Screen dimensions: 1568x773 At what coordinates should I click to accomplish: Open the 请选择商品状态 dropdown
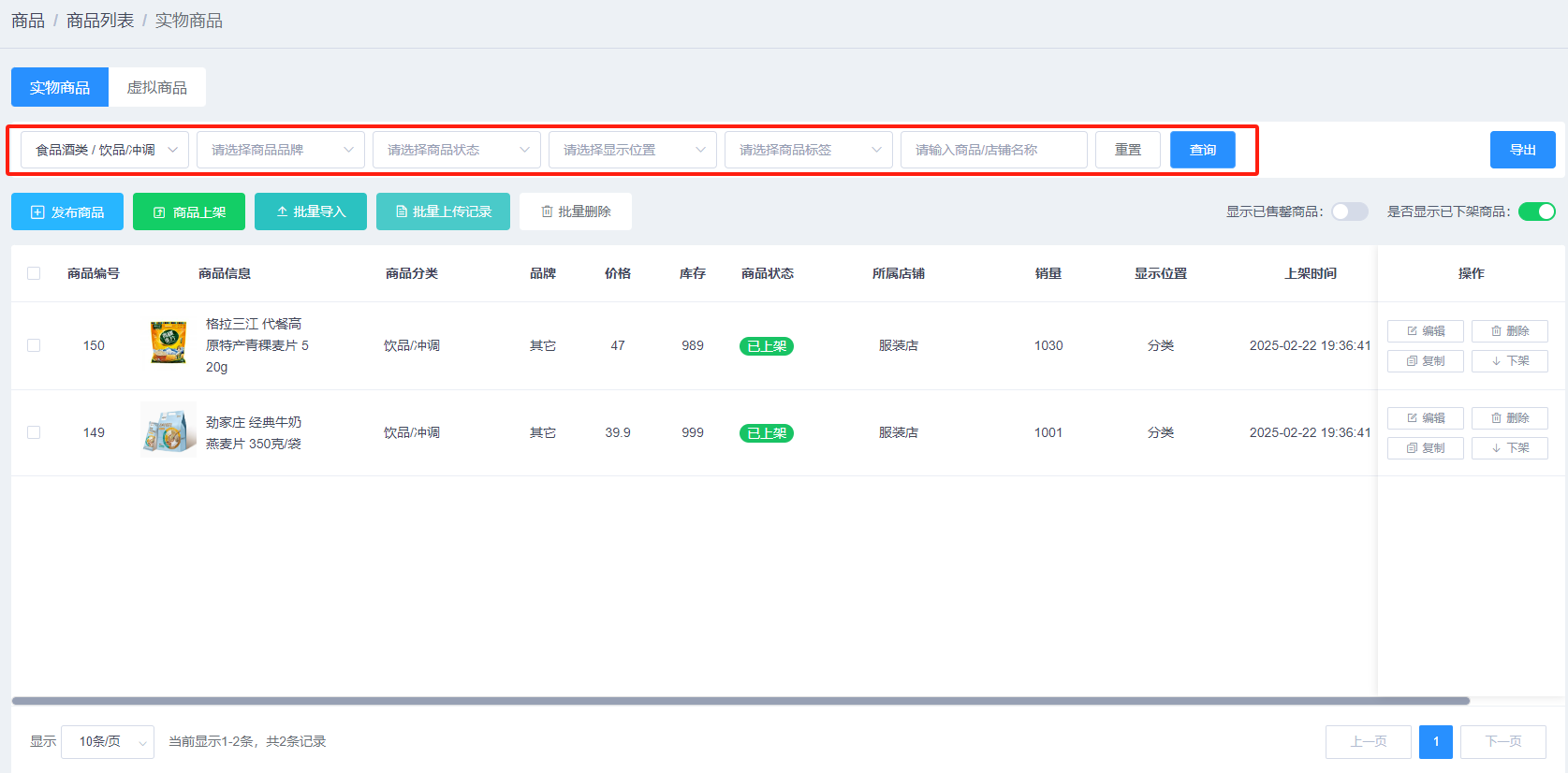coord(456,150)
